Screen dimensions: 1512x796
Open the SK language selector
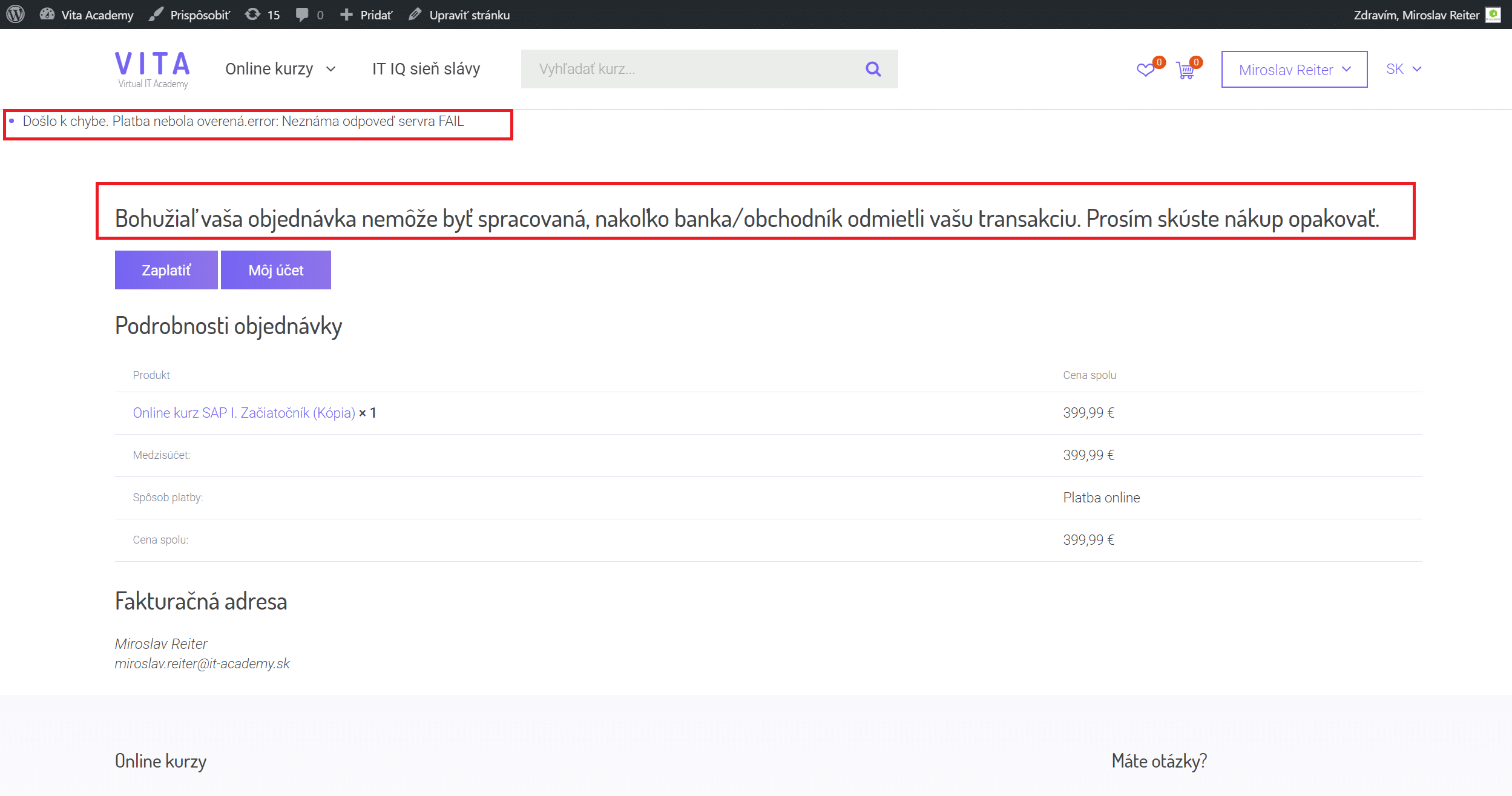pyautogui.click(x=1404, y=69)
